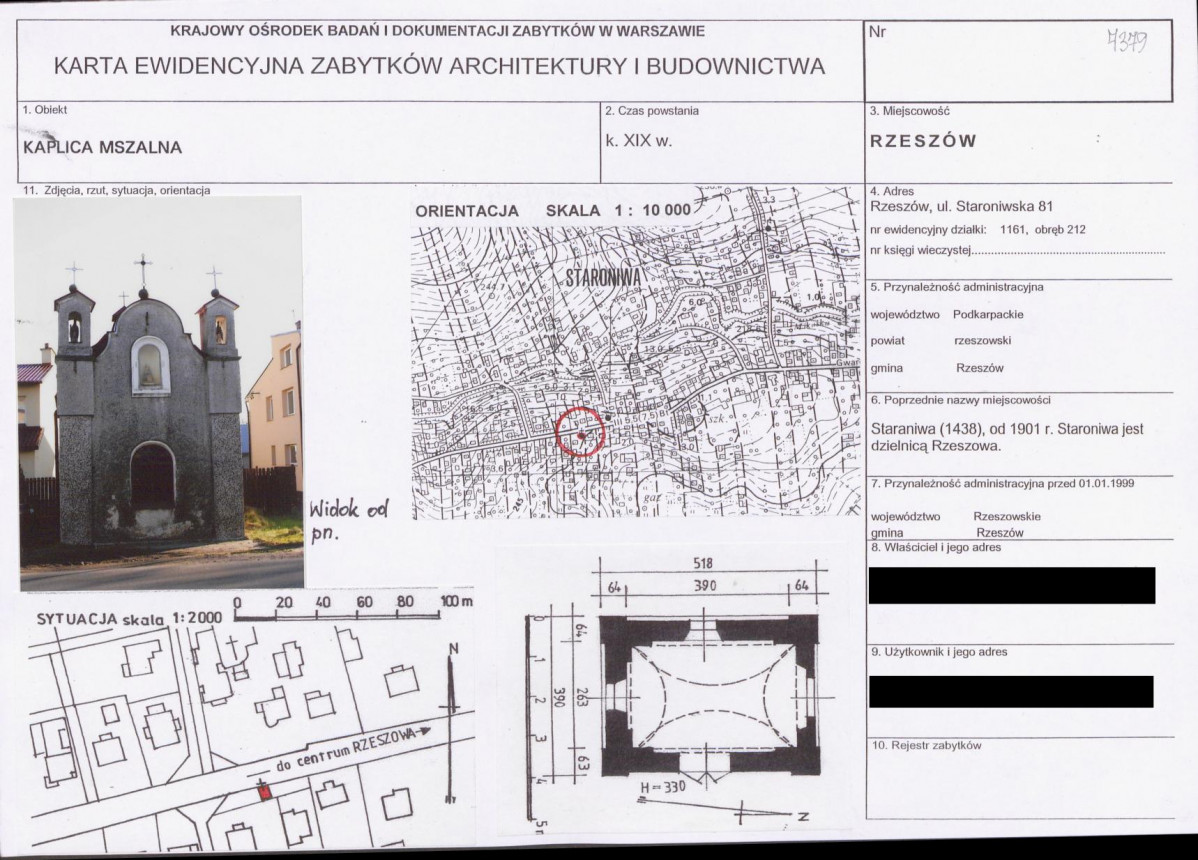Click the red chapel marker on the situation plan
Screen dimensions: 1198x860
coord(264,791)
